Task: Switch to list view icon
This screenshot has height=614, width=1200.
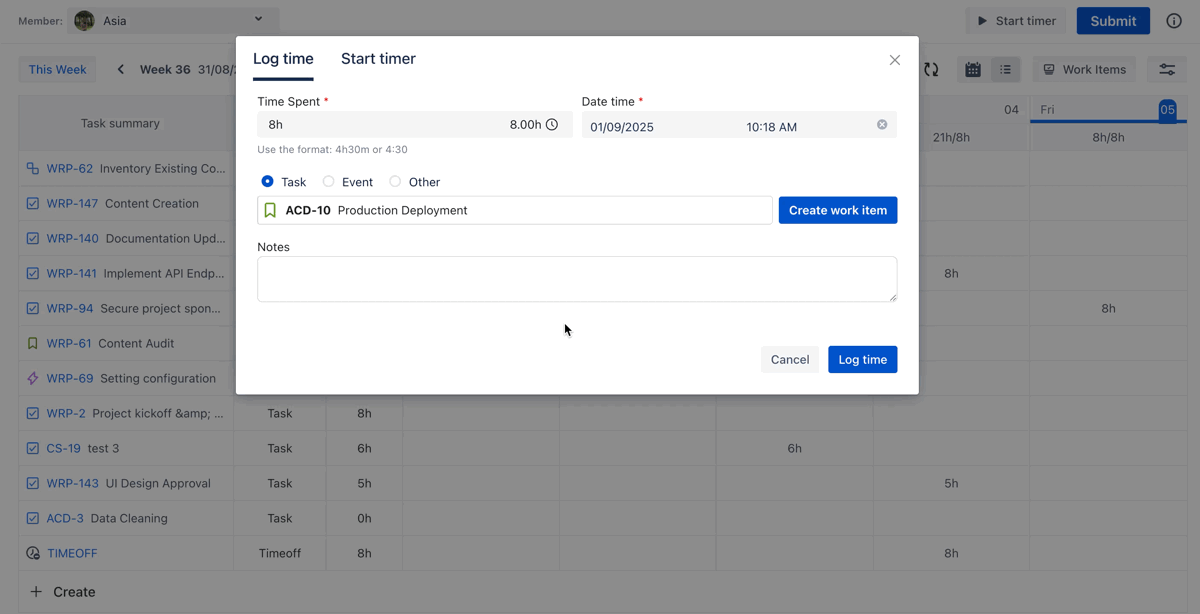Action: click(x=1005, y=70)
